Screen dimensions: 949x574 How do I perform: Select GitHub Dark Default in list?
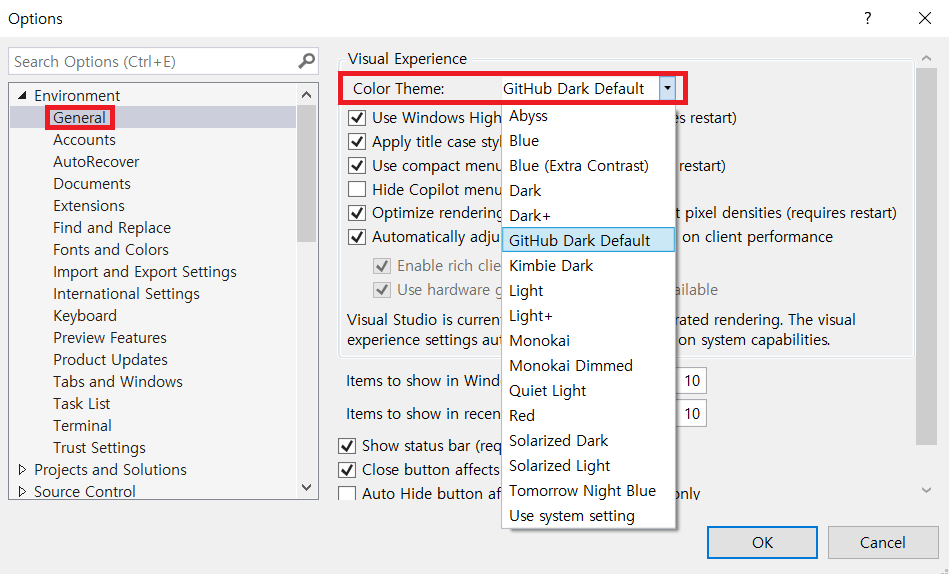click(x=588, y=240)
